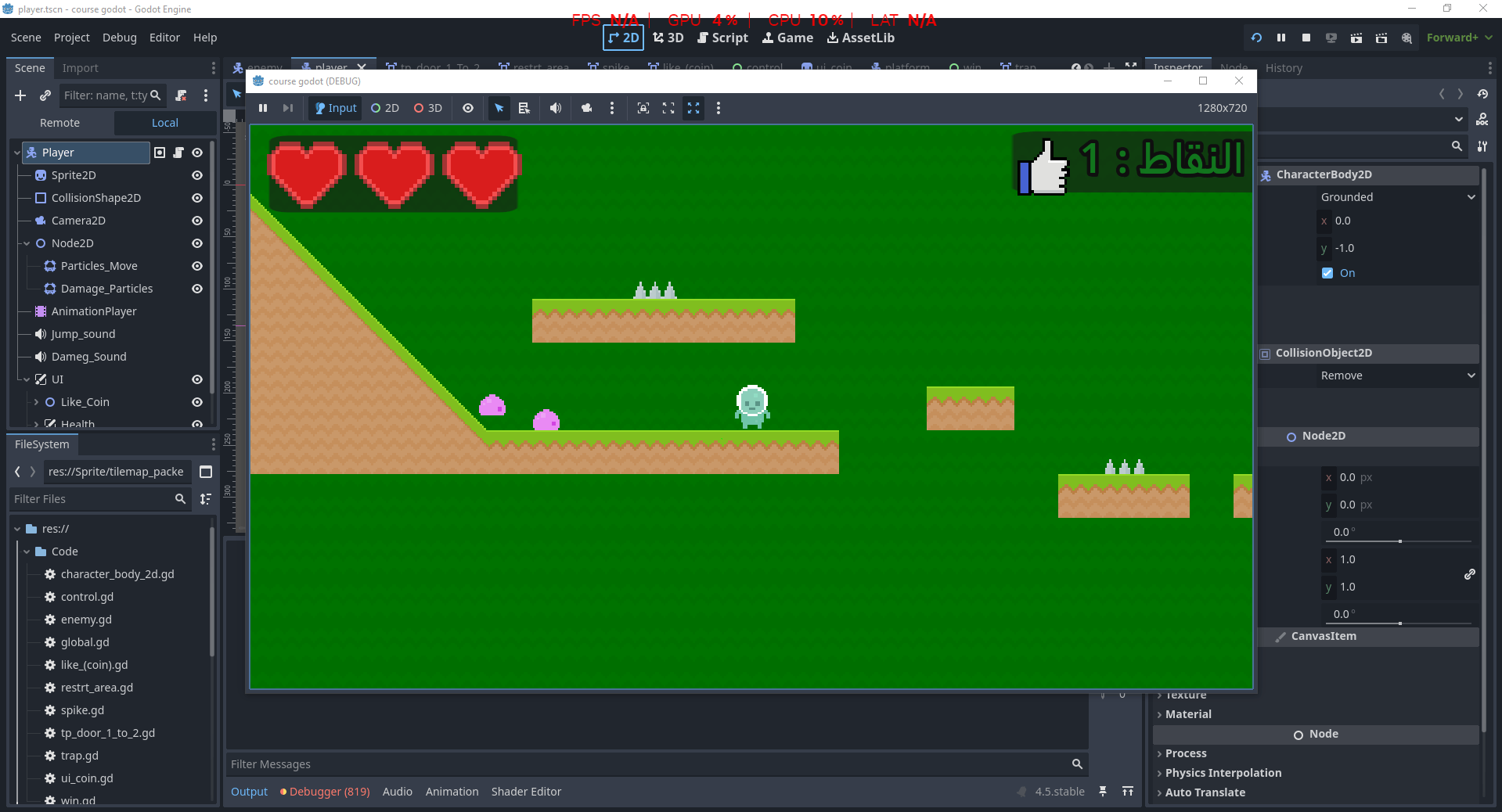Select the AssetLib workspace button
This screenshot has width=1502, height=812.
(x=860, y=38)
